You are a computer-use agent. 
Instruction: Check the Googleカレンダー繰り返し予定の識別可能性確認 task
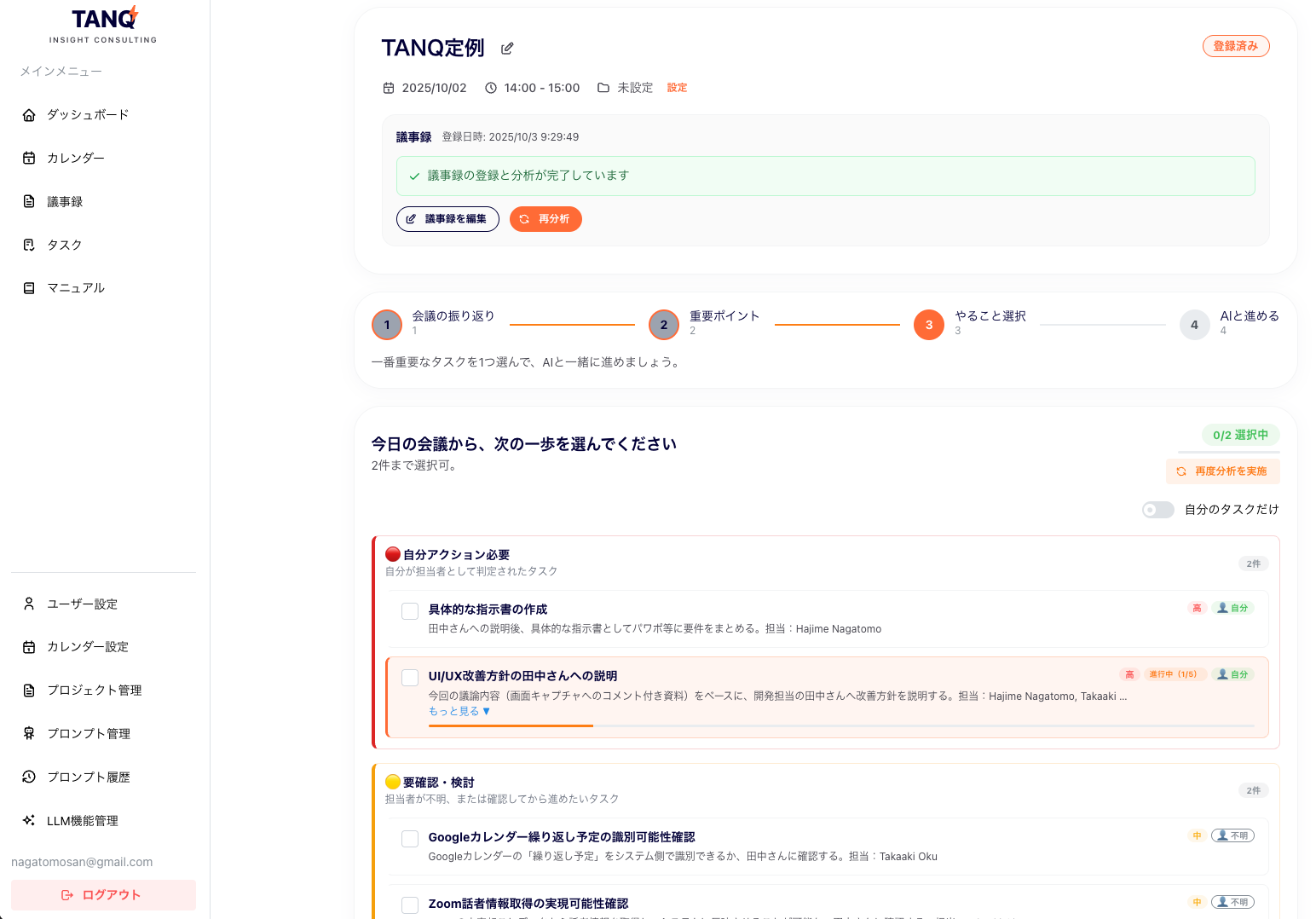click(x=410, y=839)
